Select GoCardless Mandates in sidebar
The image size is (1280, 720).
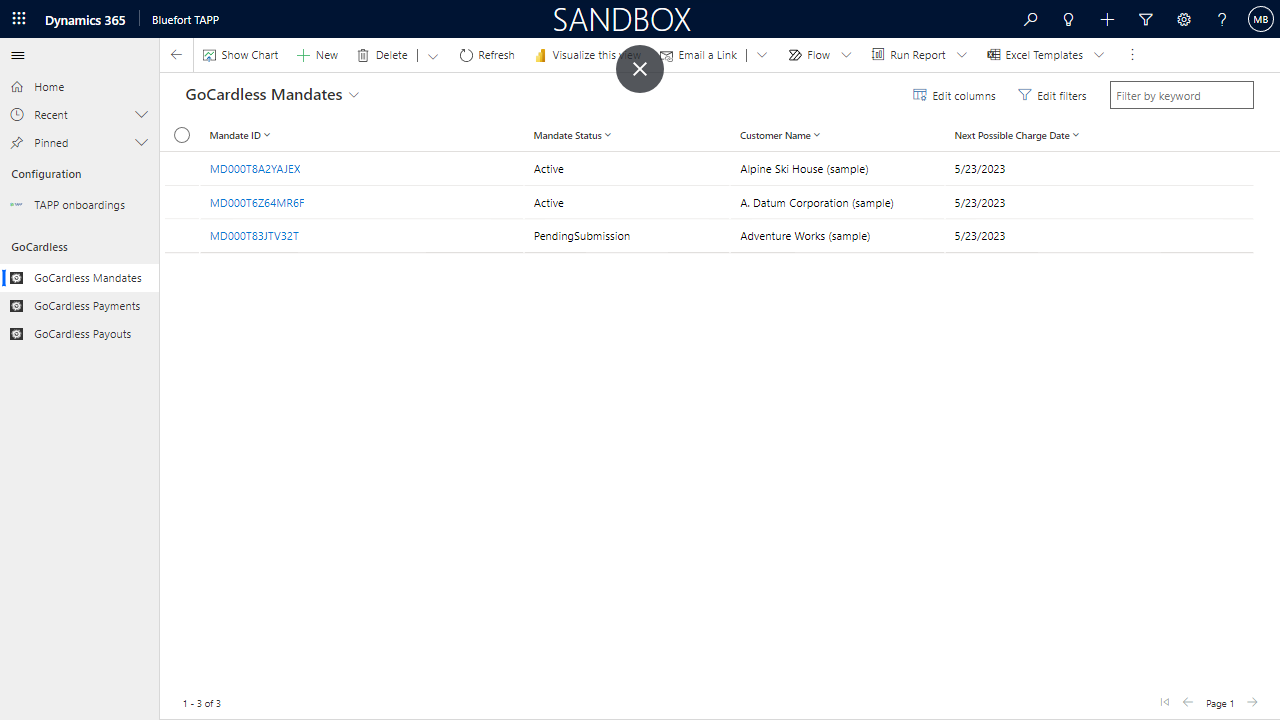click(80, 278)
